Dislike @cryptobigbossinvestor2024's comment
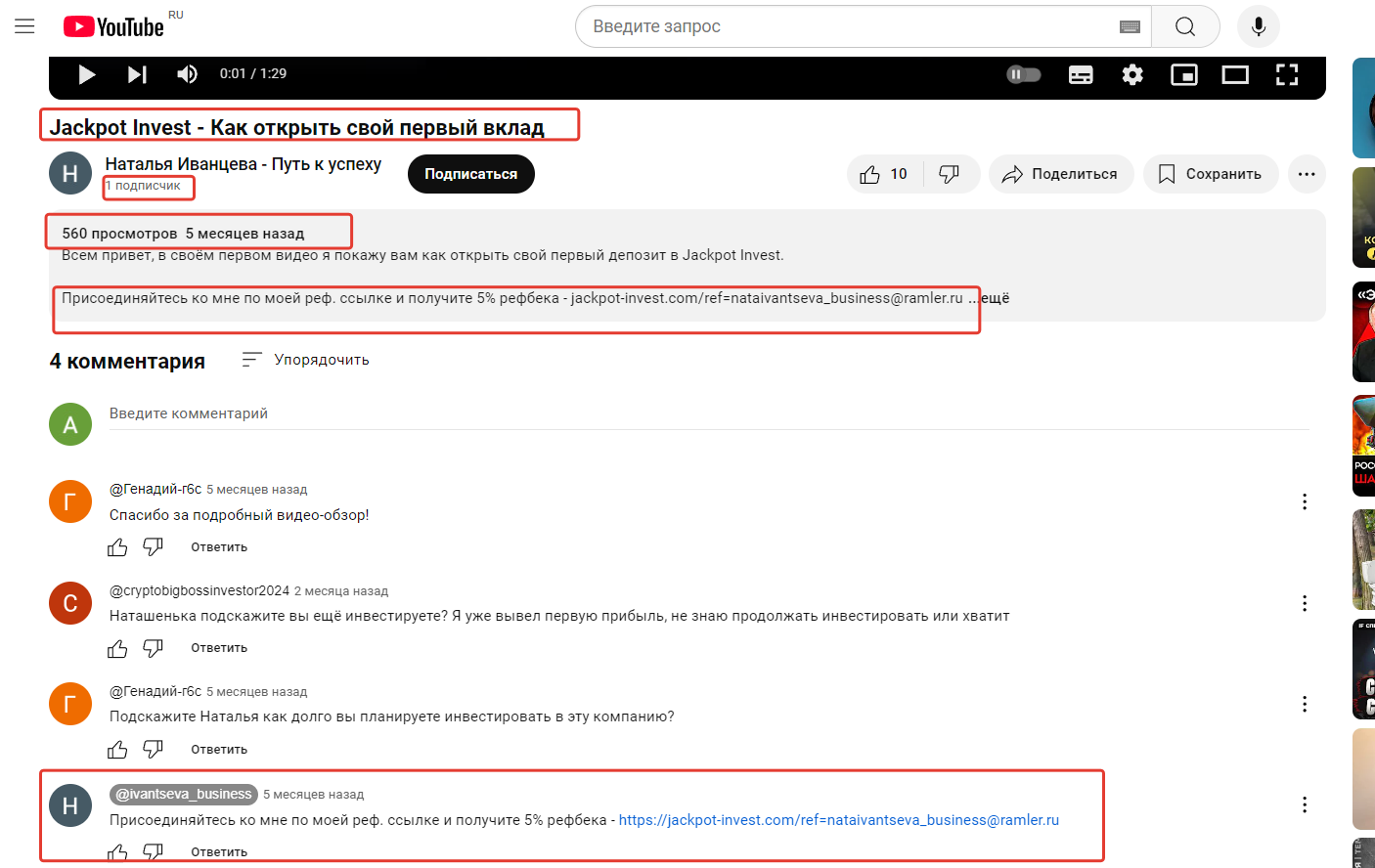The width and height of the screenshot is (1375, 868). [x=154, y=648]
